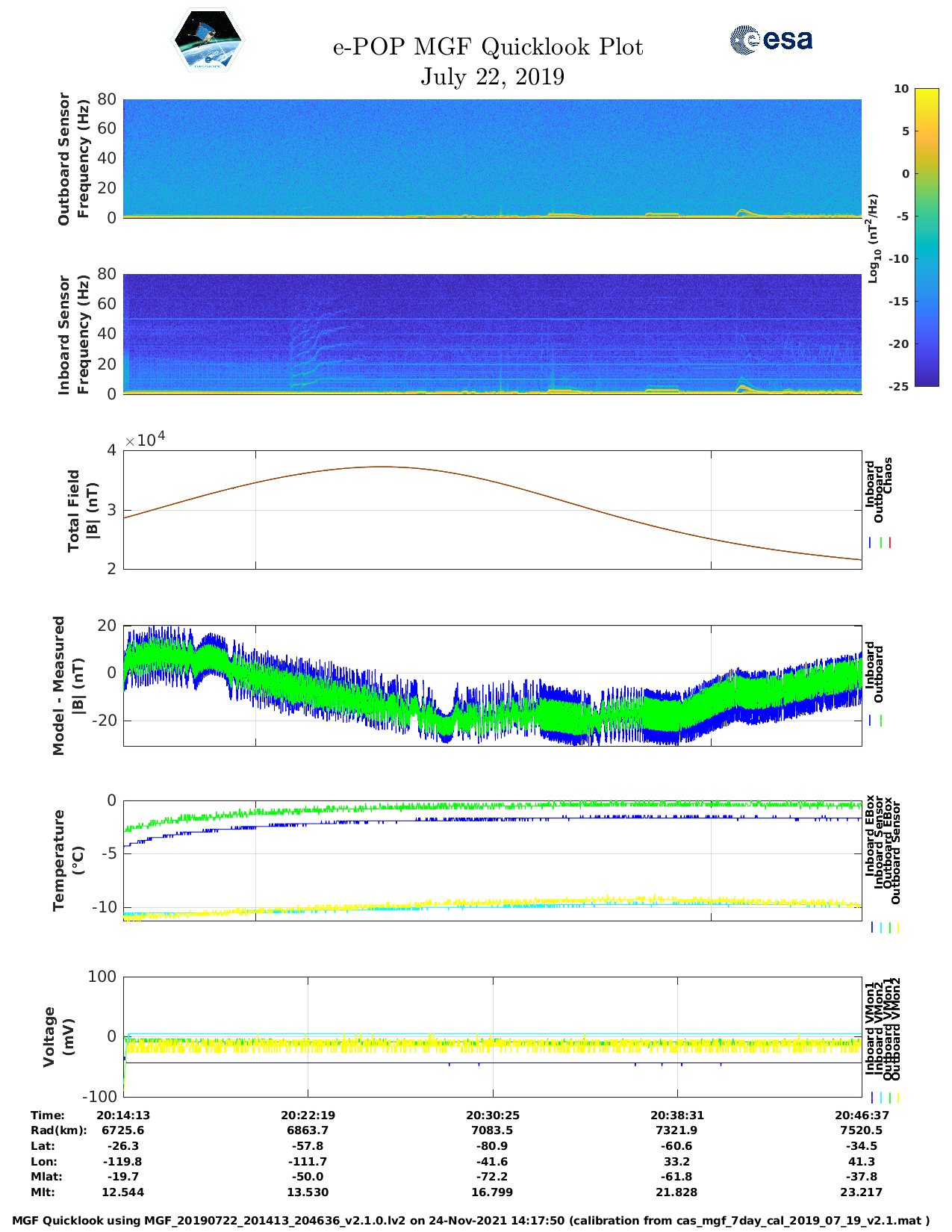Click the CASSIOPE hexagon satellite logo

[x=208, y=41]
